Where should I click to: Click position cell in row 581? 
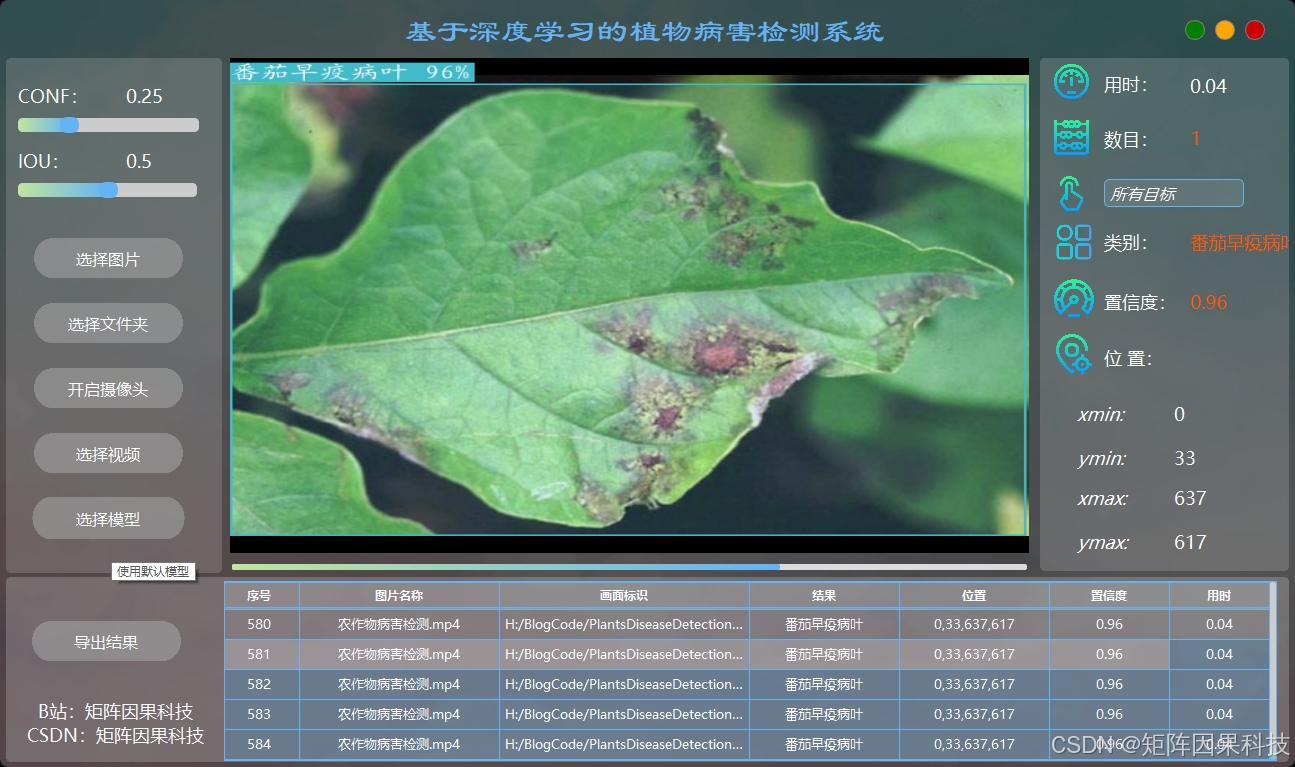pyautogui.click(x=974, y=654)
